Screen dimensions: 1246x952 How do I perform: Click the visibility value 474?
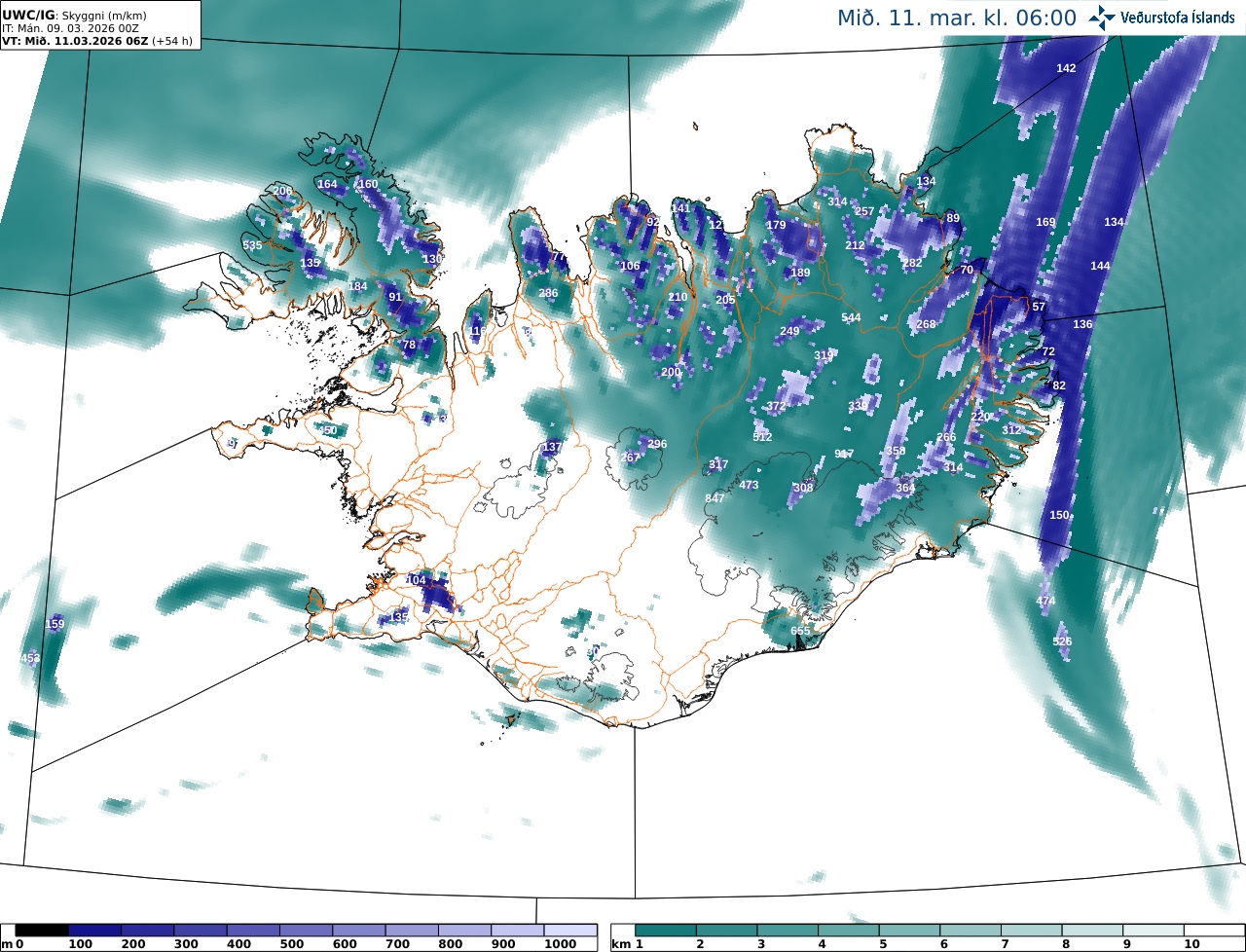pos(1045,601)
